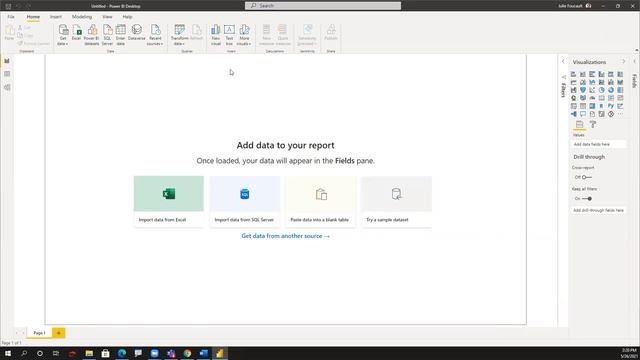The width and height of the screenshot is (640, 360).
Task: Open the 'Get more visuals' ellipsis
Action: point(620,114)
